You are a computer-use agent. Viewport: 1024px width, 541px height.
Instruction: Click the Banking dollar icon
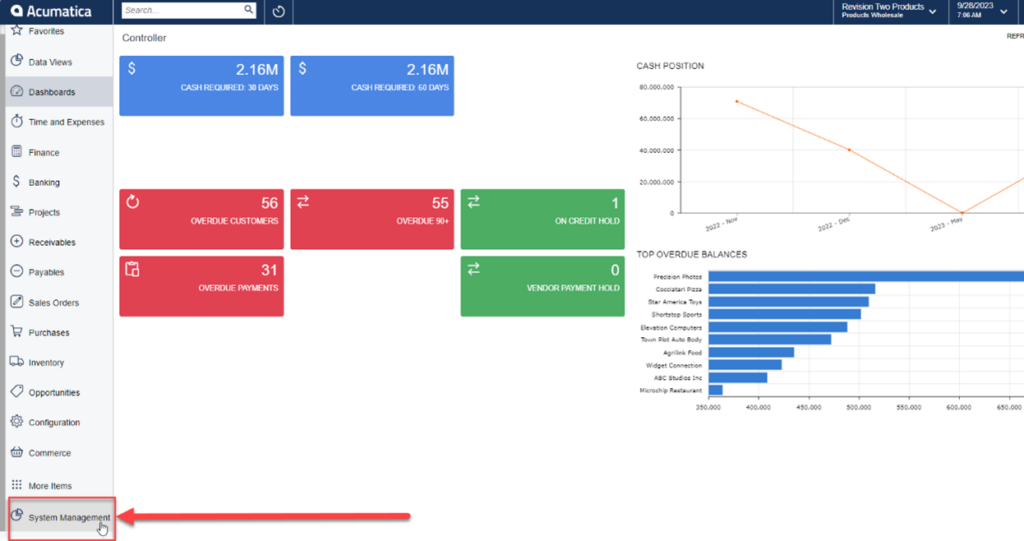pos(16,182)
